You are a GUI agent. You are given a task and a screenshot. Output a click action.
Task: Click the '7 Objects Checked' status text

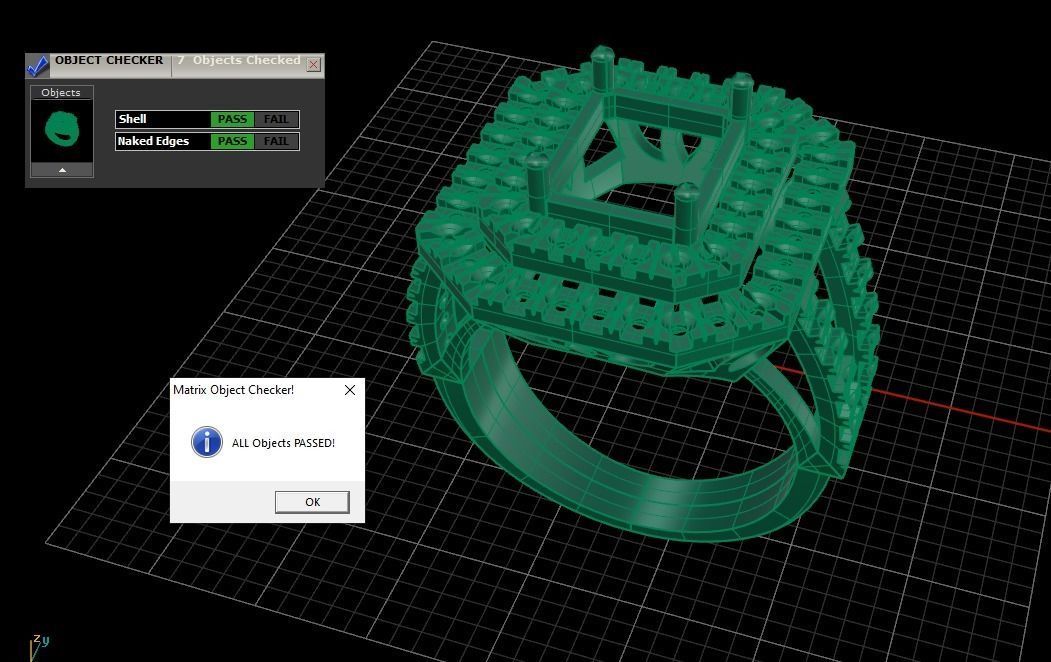click(239, 60)
